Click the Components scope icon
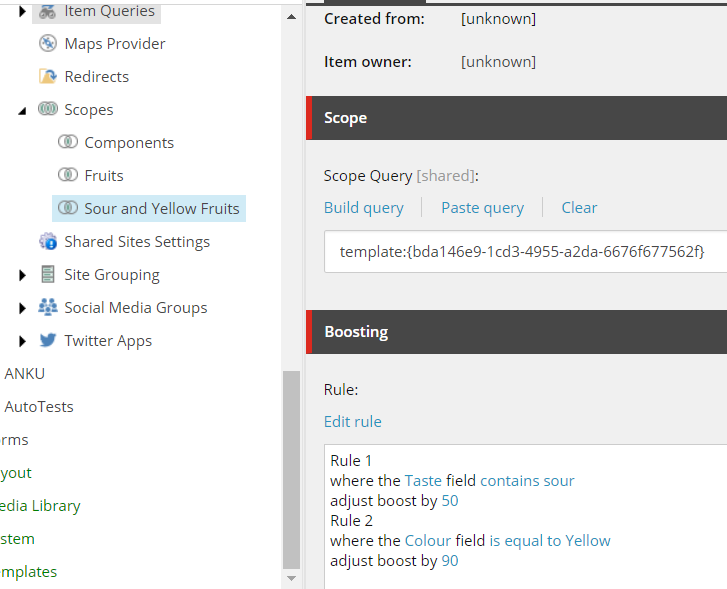The height and width of the screenshot is (589, 727). 68,141
